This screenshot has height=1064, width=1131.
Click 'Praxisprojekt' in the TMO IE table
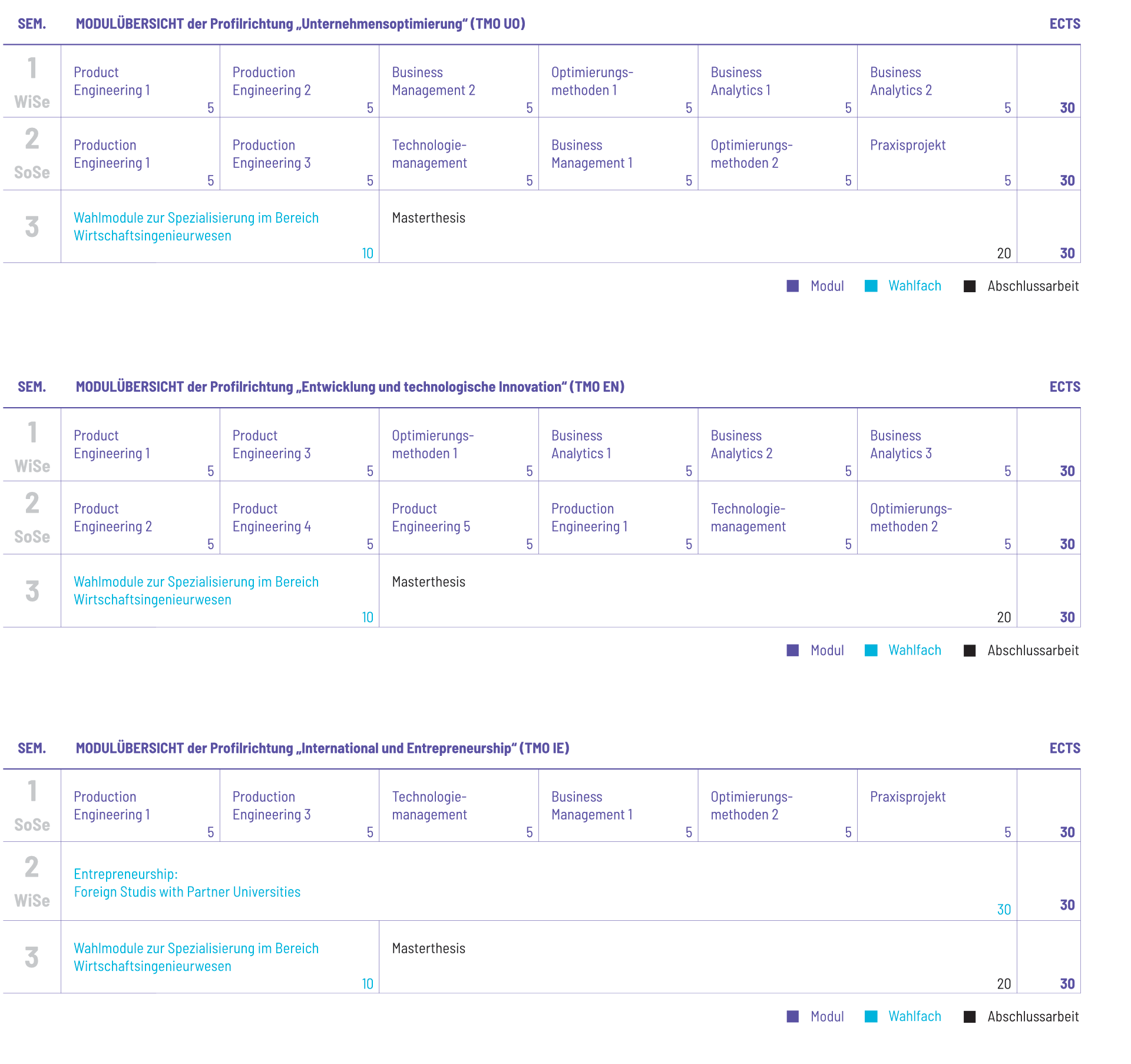[x=908, y=797]
